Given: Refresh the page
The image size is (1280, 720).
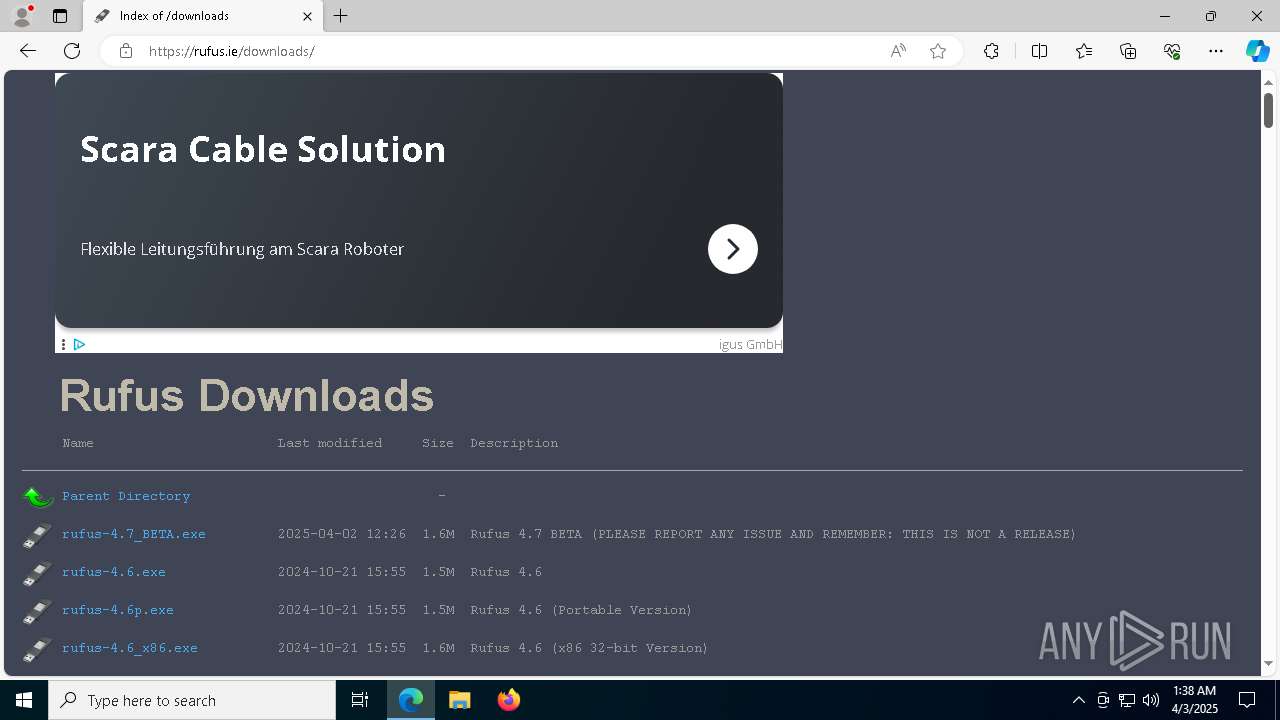Looking at the screenshot, I should 72,51.
